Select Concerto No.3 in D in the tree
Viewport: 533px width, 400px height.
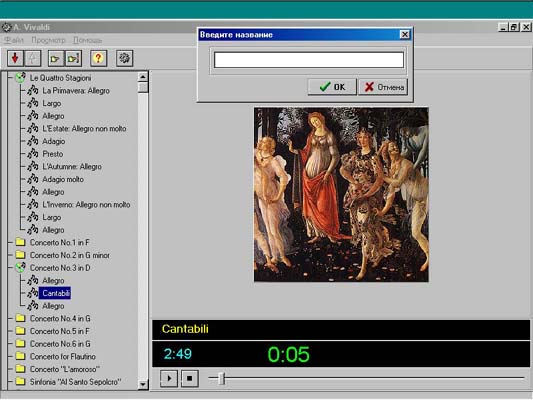60,268
